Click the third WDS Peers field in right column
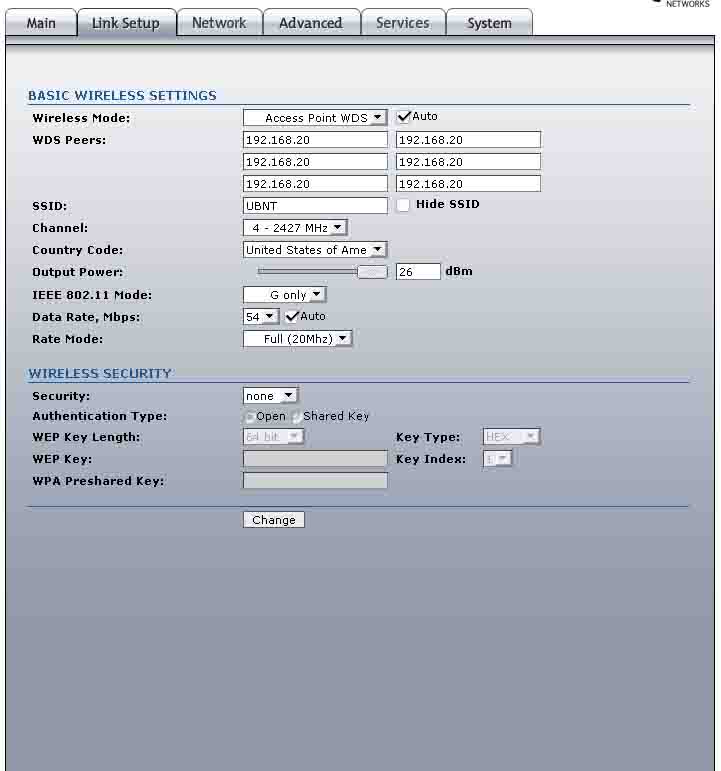Viewport: 721px width, 771px height. click(468, 184)
